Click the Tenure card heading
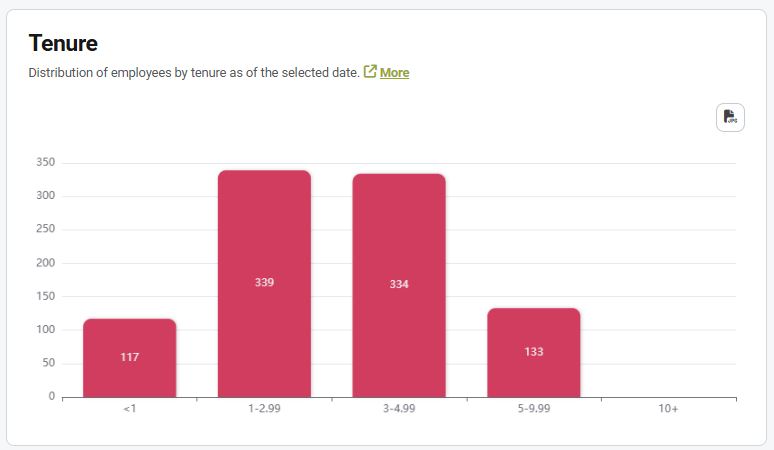Screen dimensions: 774x450 coord(63,43)
